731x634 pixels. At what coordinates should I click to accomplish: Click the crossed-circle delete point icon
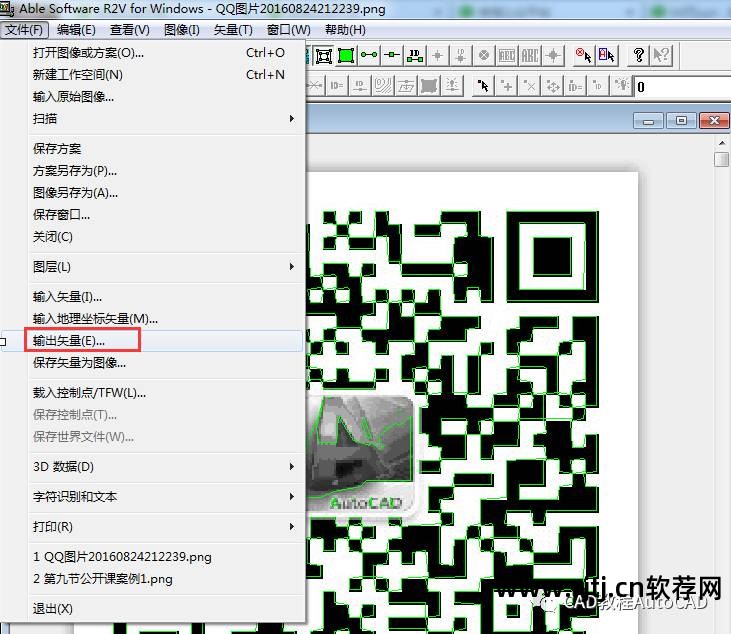[x=484, y=56]
